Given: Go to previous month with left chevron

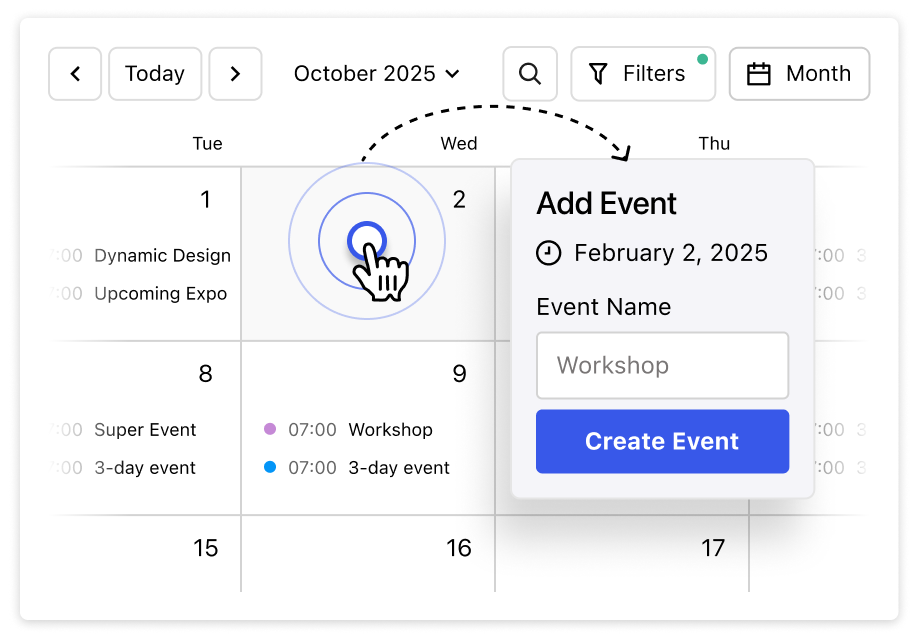Looking at the screenshot, I should (x=75, y=74).
